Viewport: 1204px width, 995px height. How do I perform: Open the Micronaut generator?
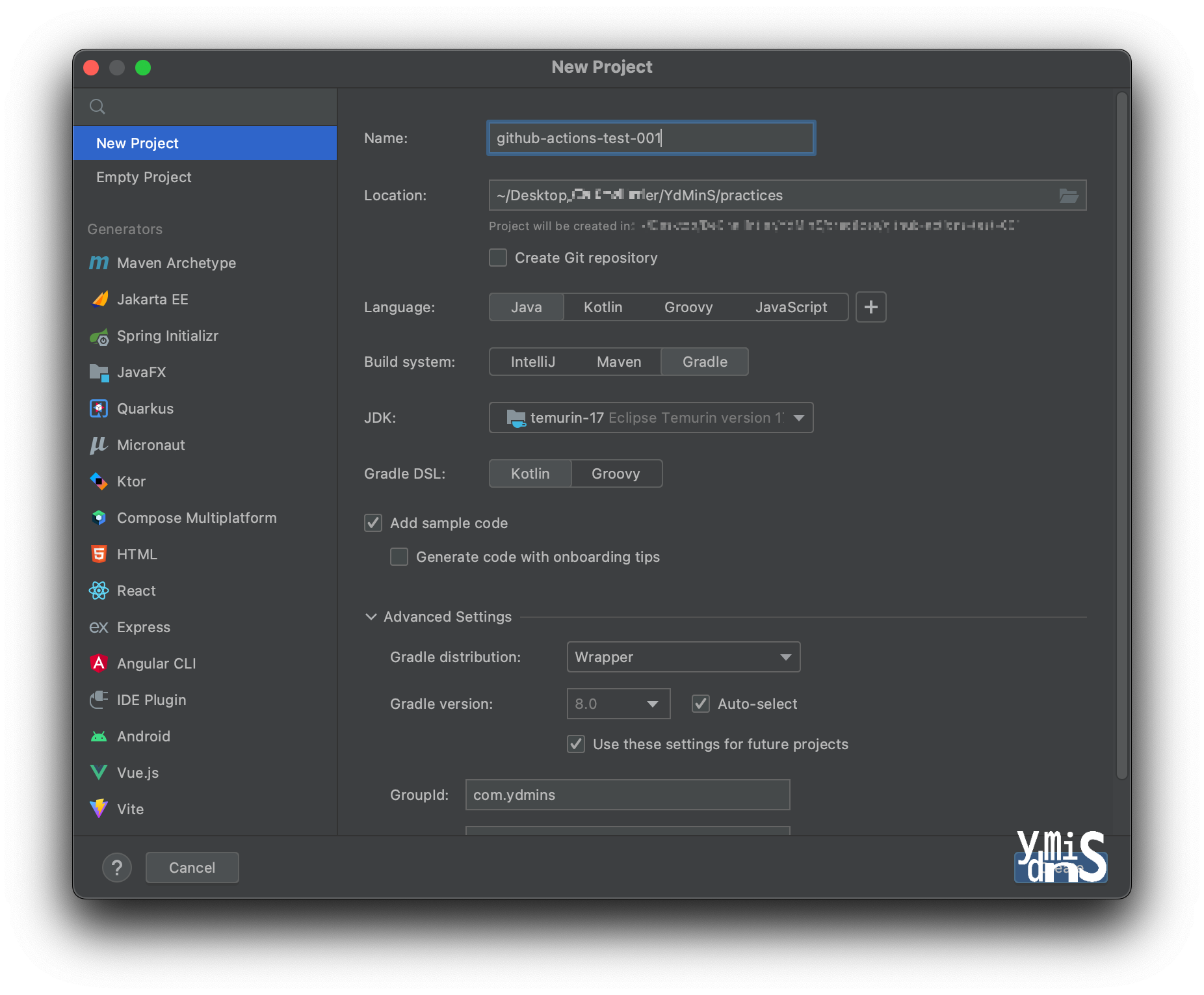[x=150, y=445]
